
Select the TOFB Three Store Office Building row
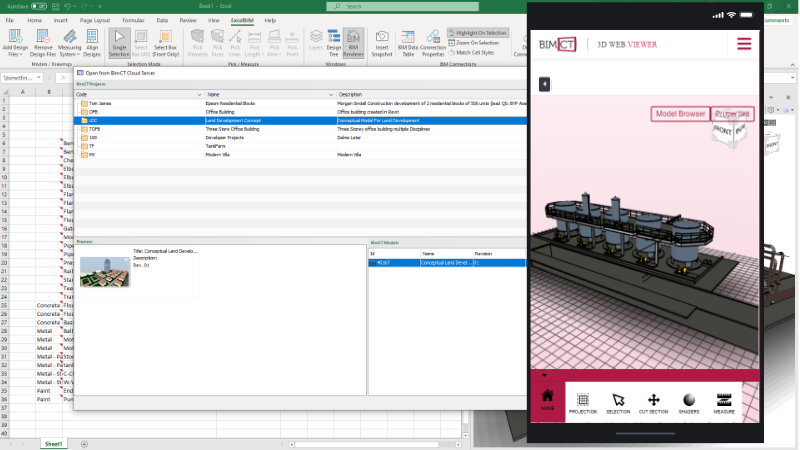[301, 129]
